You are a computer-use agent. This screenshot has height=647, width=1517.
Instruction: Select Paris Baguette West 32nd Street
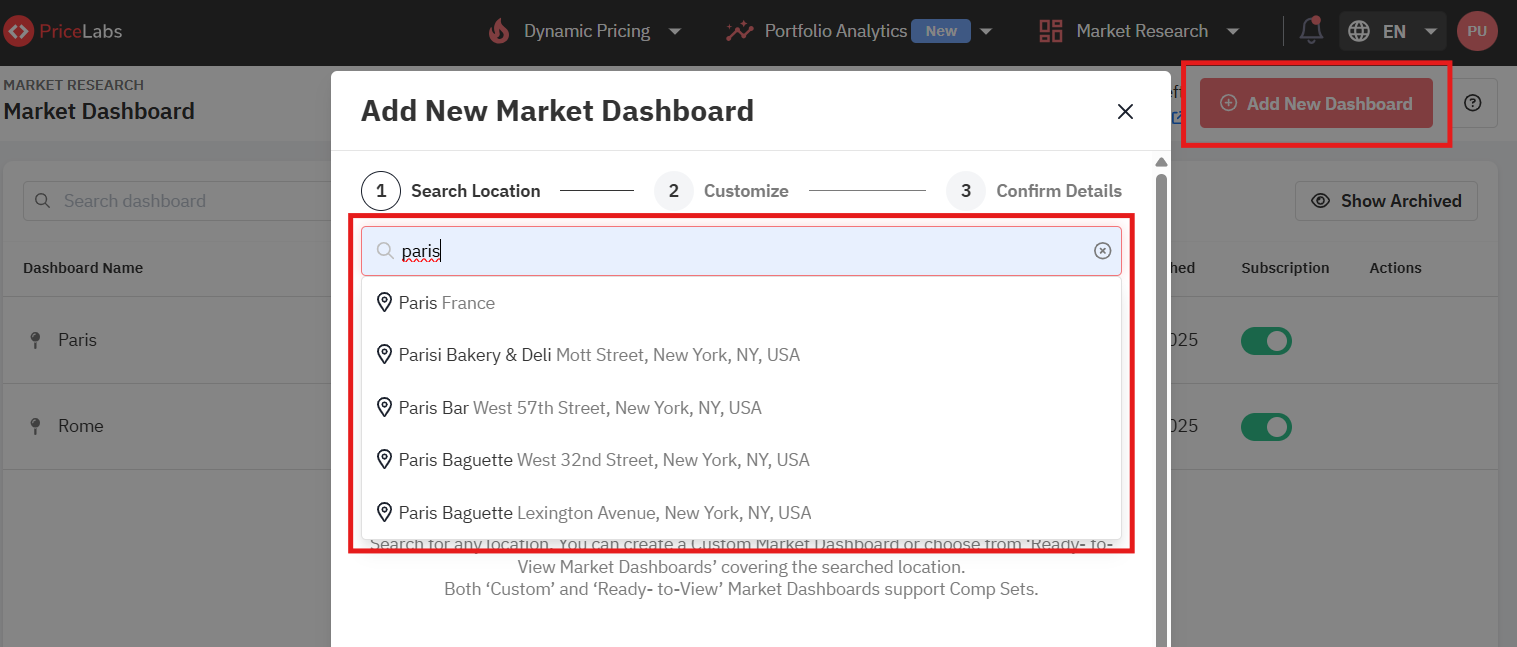tap(741, 460)
